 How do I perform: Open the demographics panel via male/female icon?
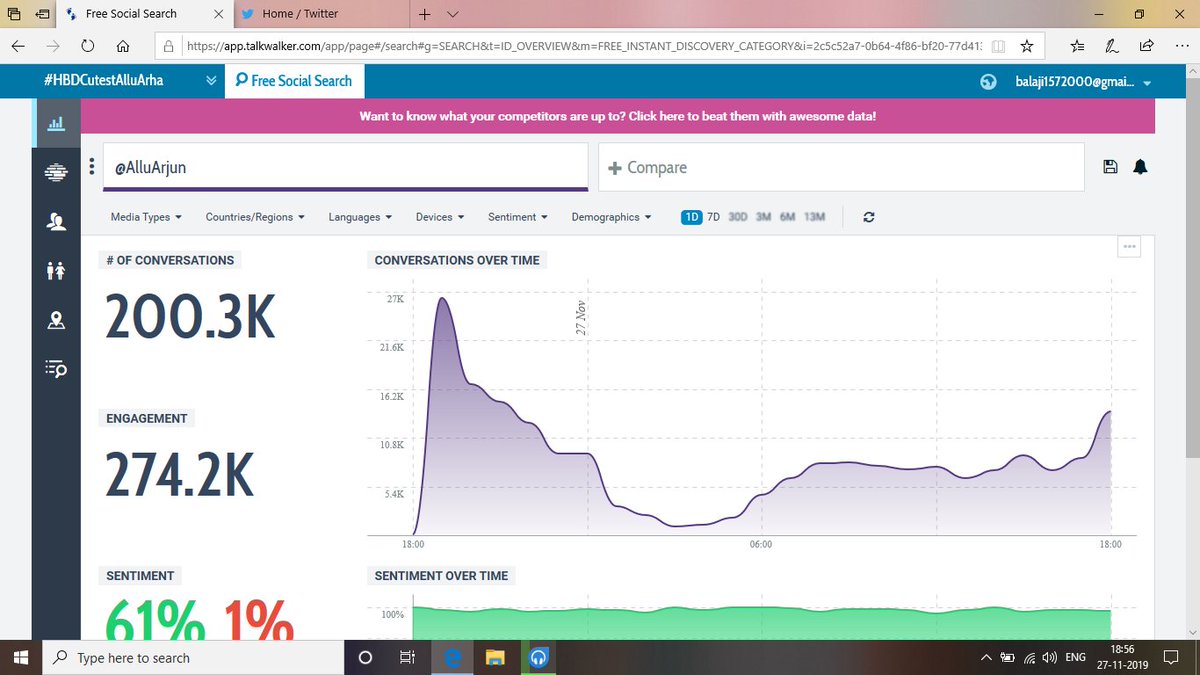[x=56, y=269]
